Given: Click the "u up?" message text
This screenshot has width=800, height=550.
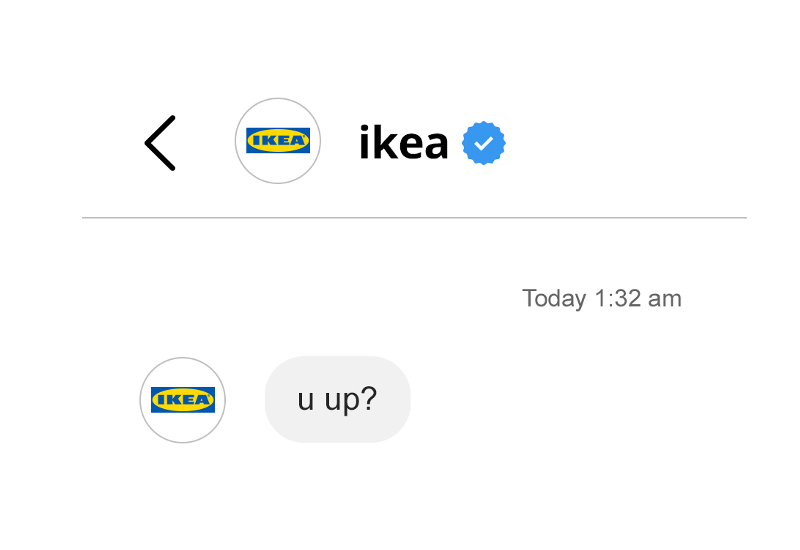Looking at the screenshot, I should [338, 399].
